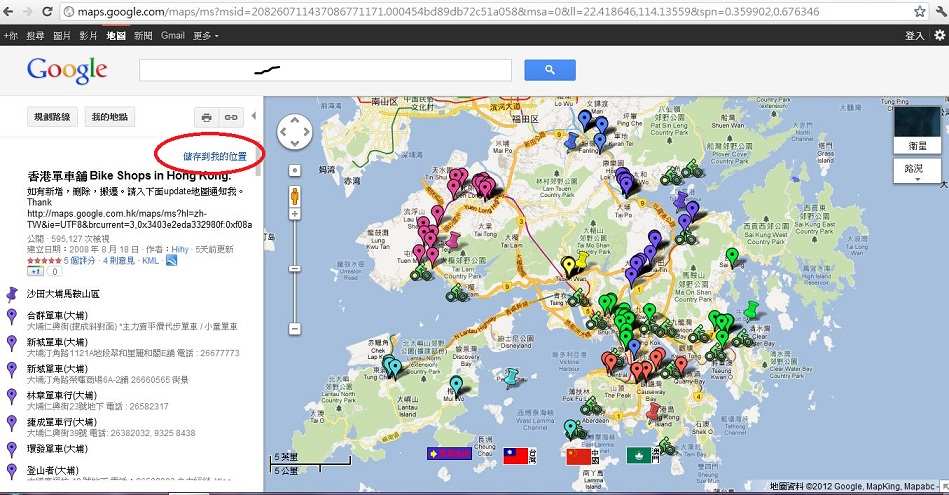
Task: Click the zoom out minus button
Action: (x=295, y=328)
